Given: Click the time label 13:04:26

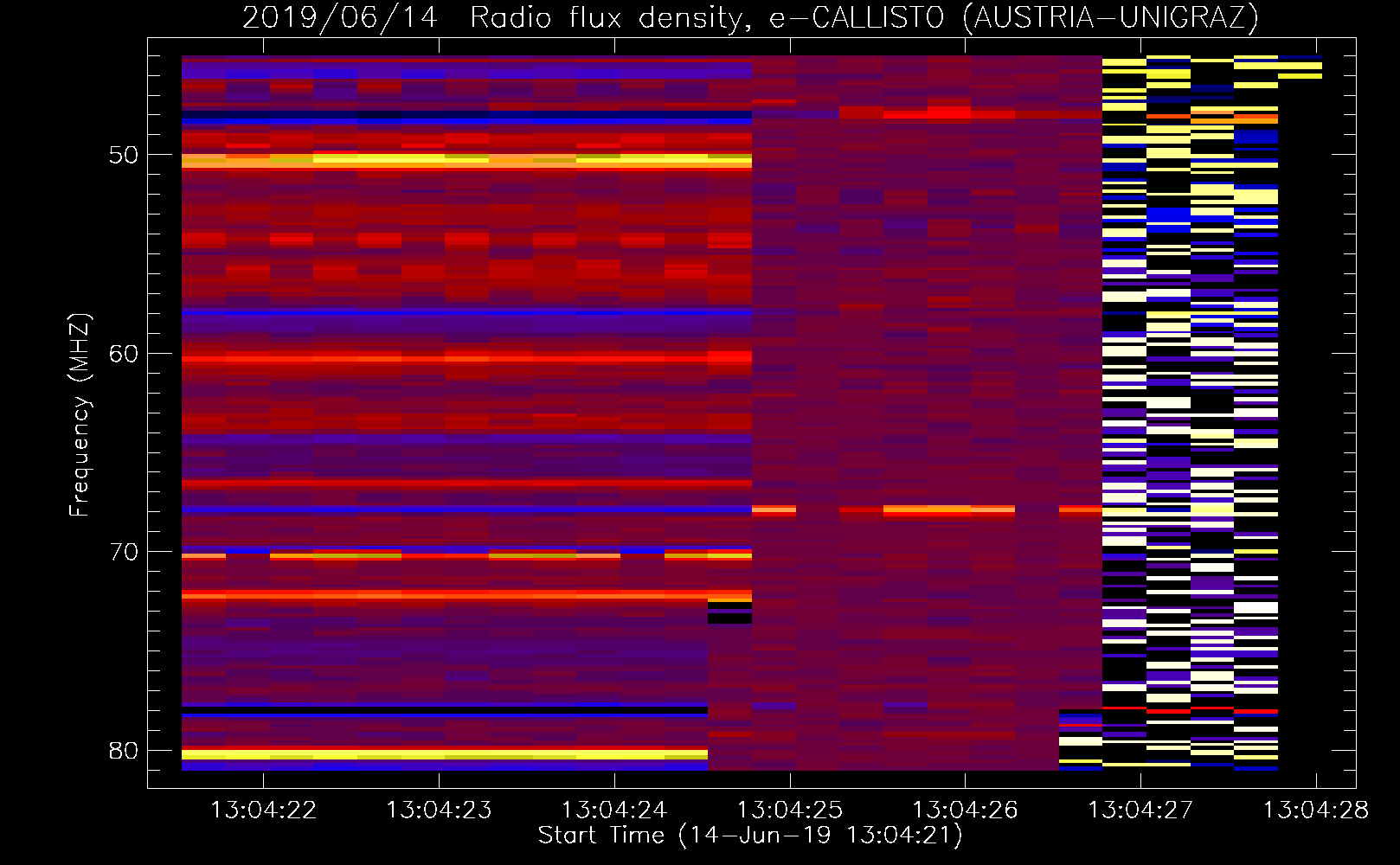Looking at the screenshot, I should coord(966,810).
